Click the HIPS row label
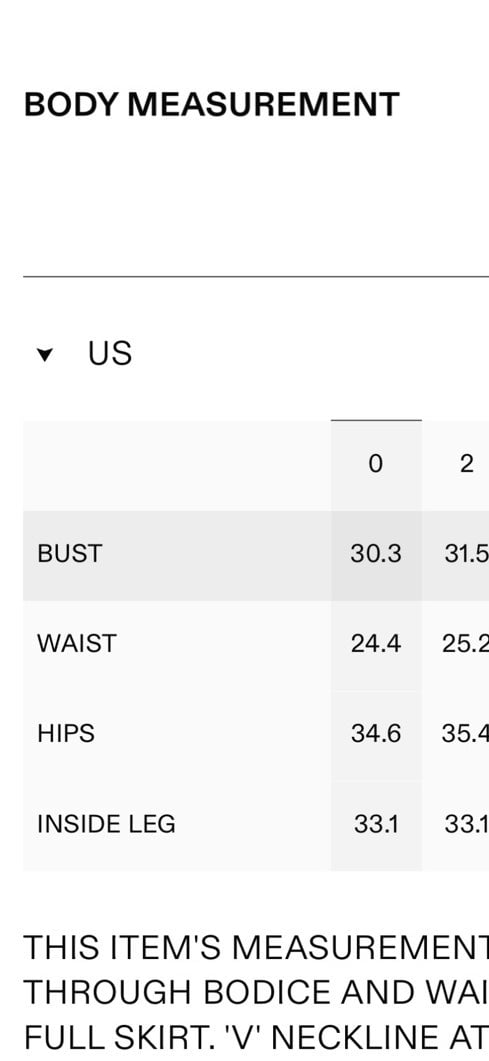This screenshot has width=489, height=1061. click(x=66, y=733)
